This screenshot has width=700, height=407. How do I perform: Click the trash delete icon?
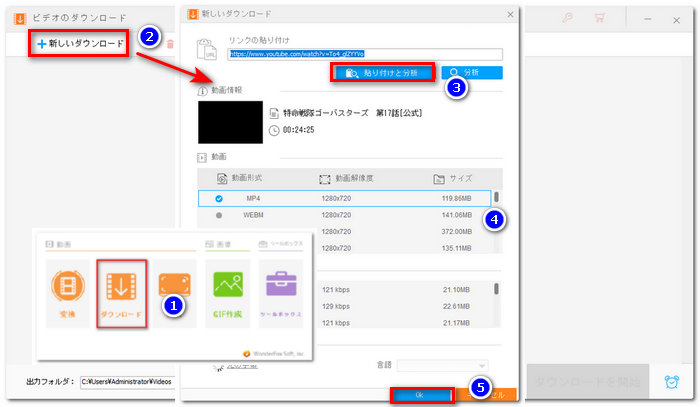click(171, 44)
